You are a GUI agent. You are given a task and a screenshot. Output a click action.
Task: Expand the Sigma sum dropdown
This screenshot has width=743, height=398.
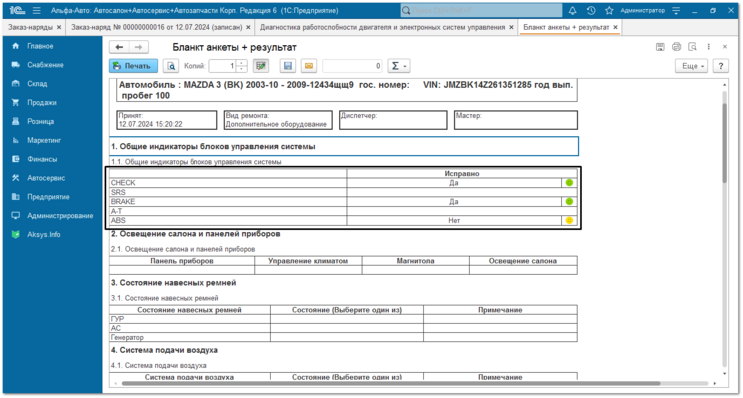(399, 66)
